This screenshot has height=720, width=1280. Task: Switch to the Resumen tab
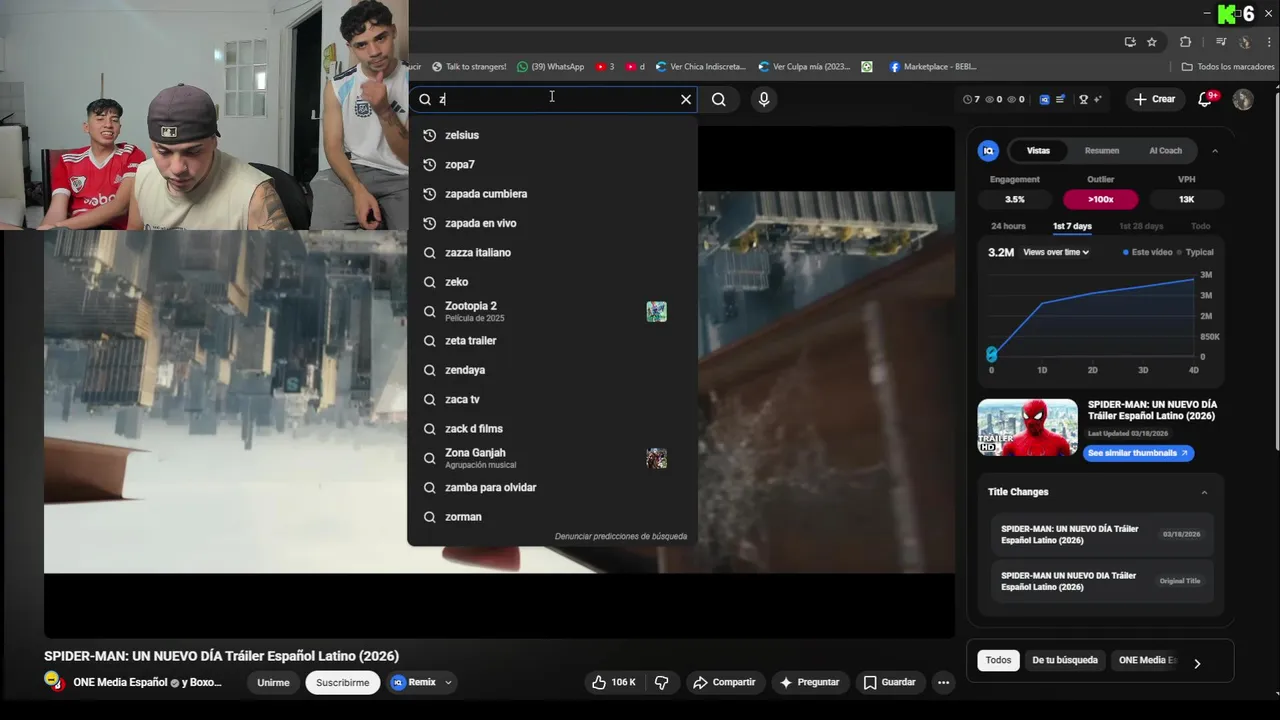[1102, 151]
